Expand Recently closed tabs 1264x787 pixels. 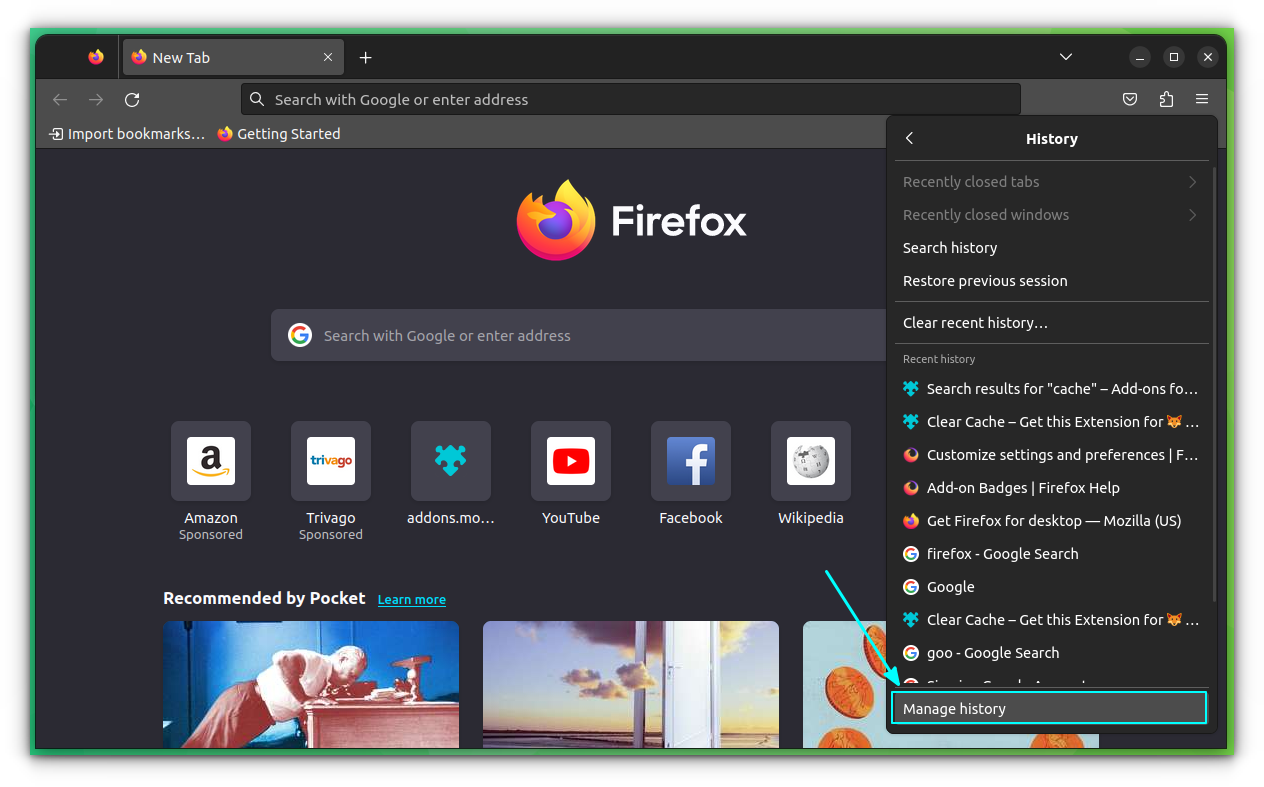[1050, 181]
